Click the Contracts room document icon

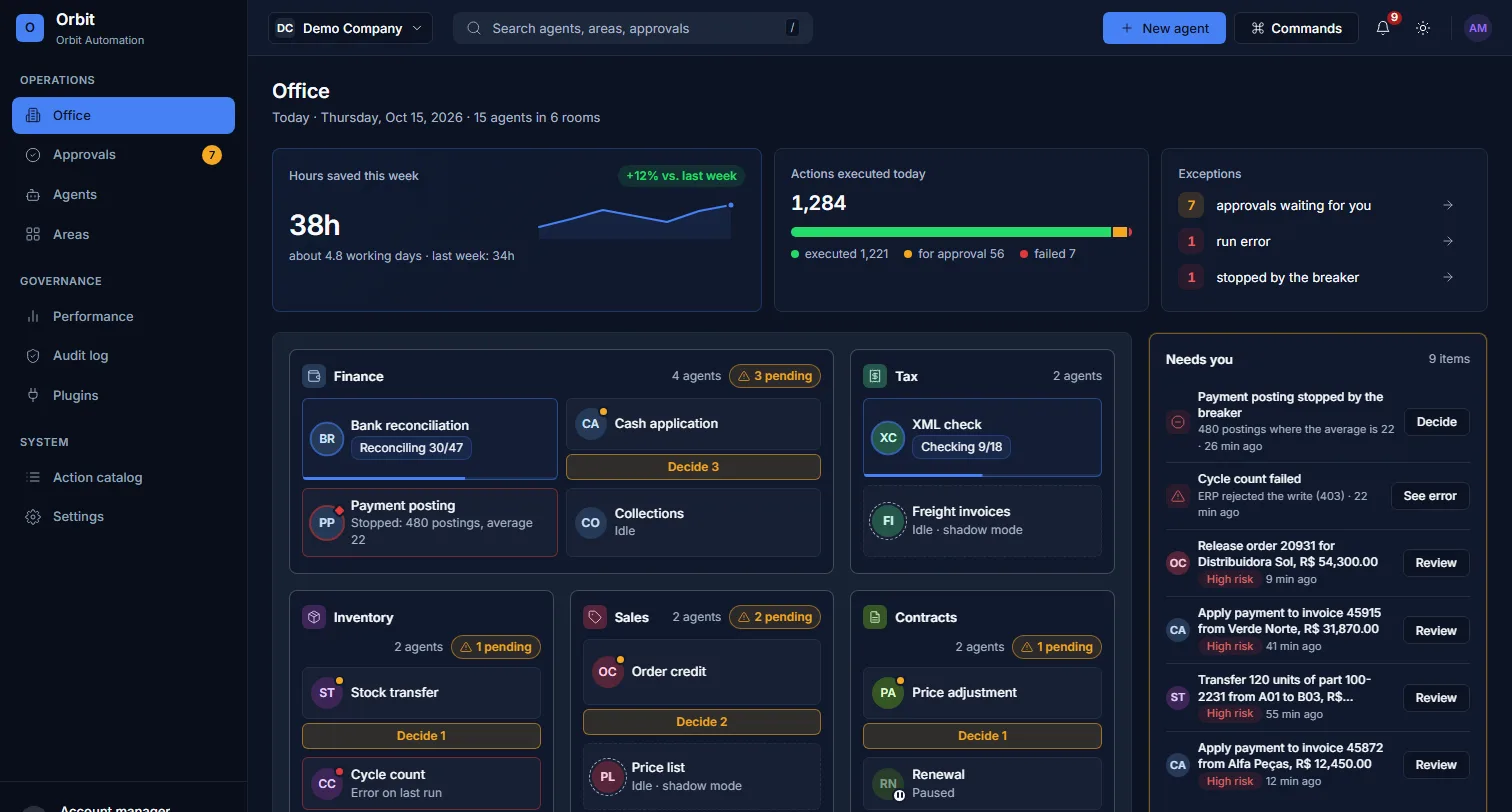tap(875, 617)
